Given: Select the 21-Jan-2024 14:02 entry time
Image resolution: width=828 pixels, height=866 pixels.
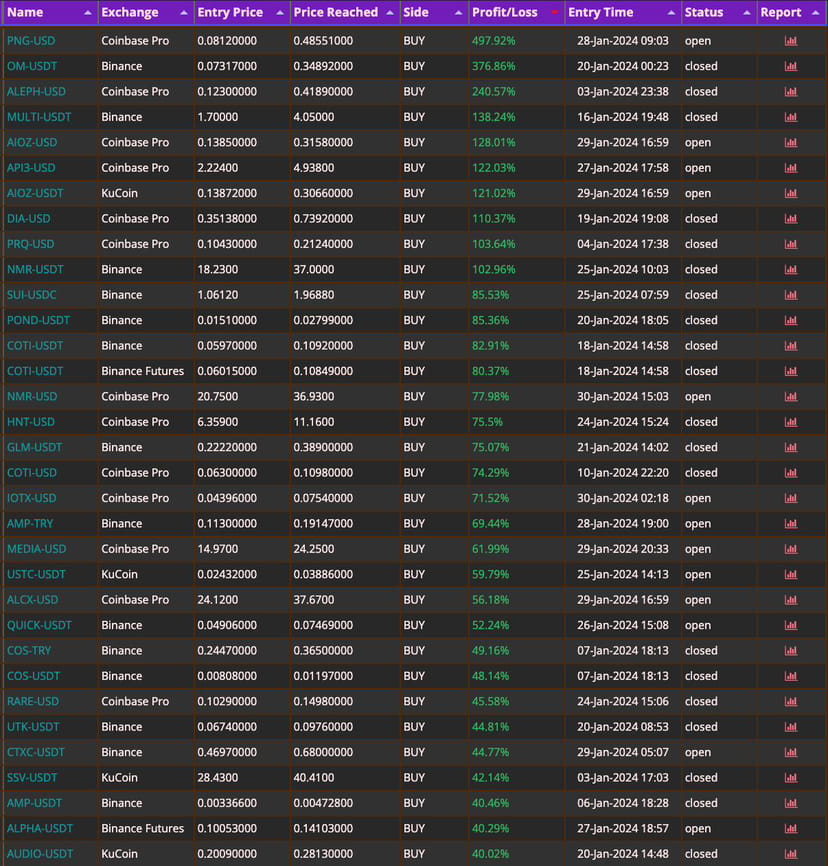Looking at the screenshot, I should click(623, 447).
